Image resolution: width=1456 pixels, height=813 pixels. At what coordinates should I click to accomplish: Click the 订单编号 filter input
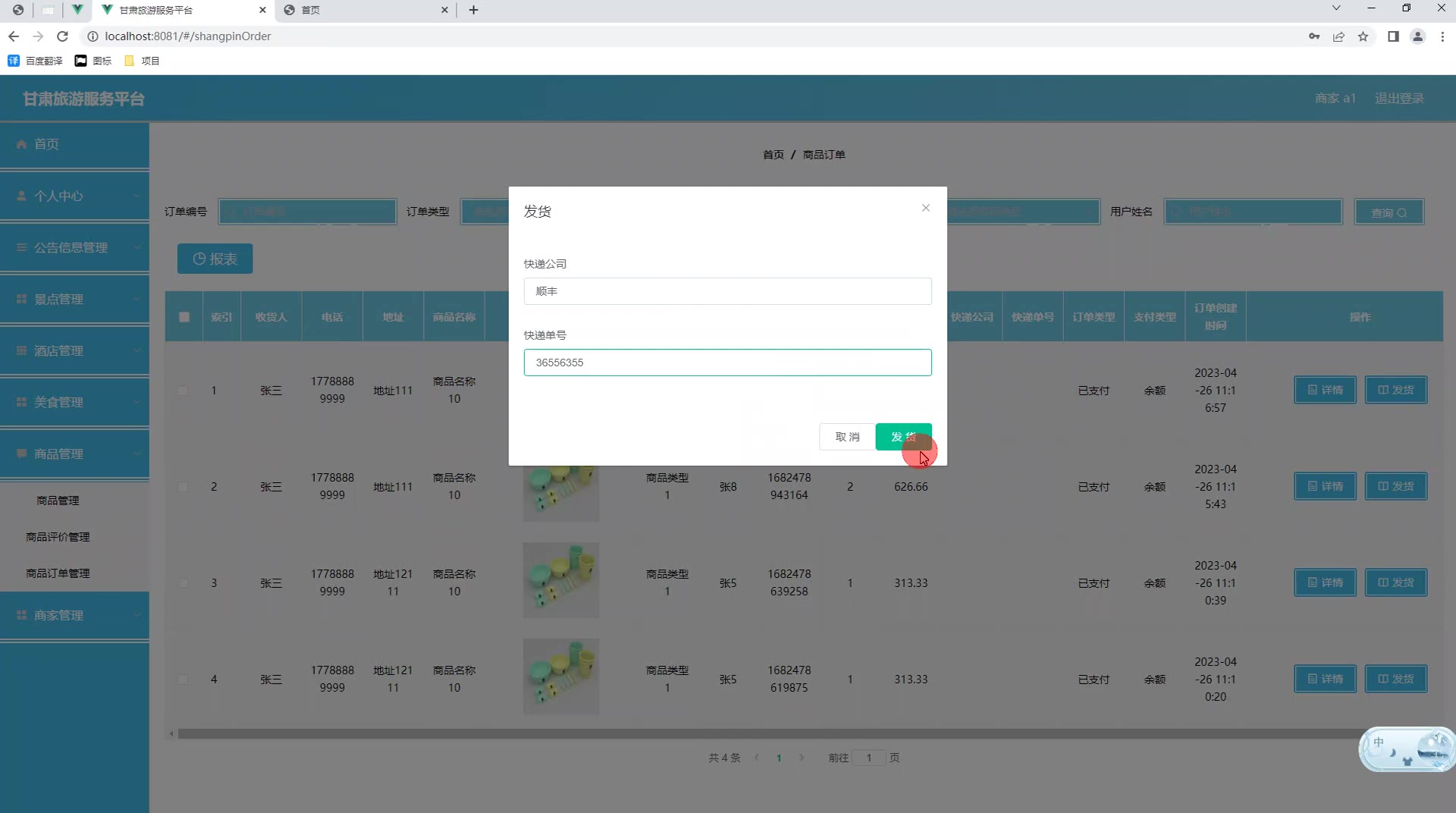pyautogui.click(x=307, y=212)
